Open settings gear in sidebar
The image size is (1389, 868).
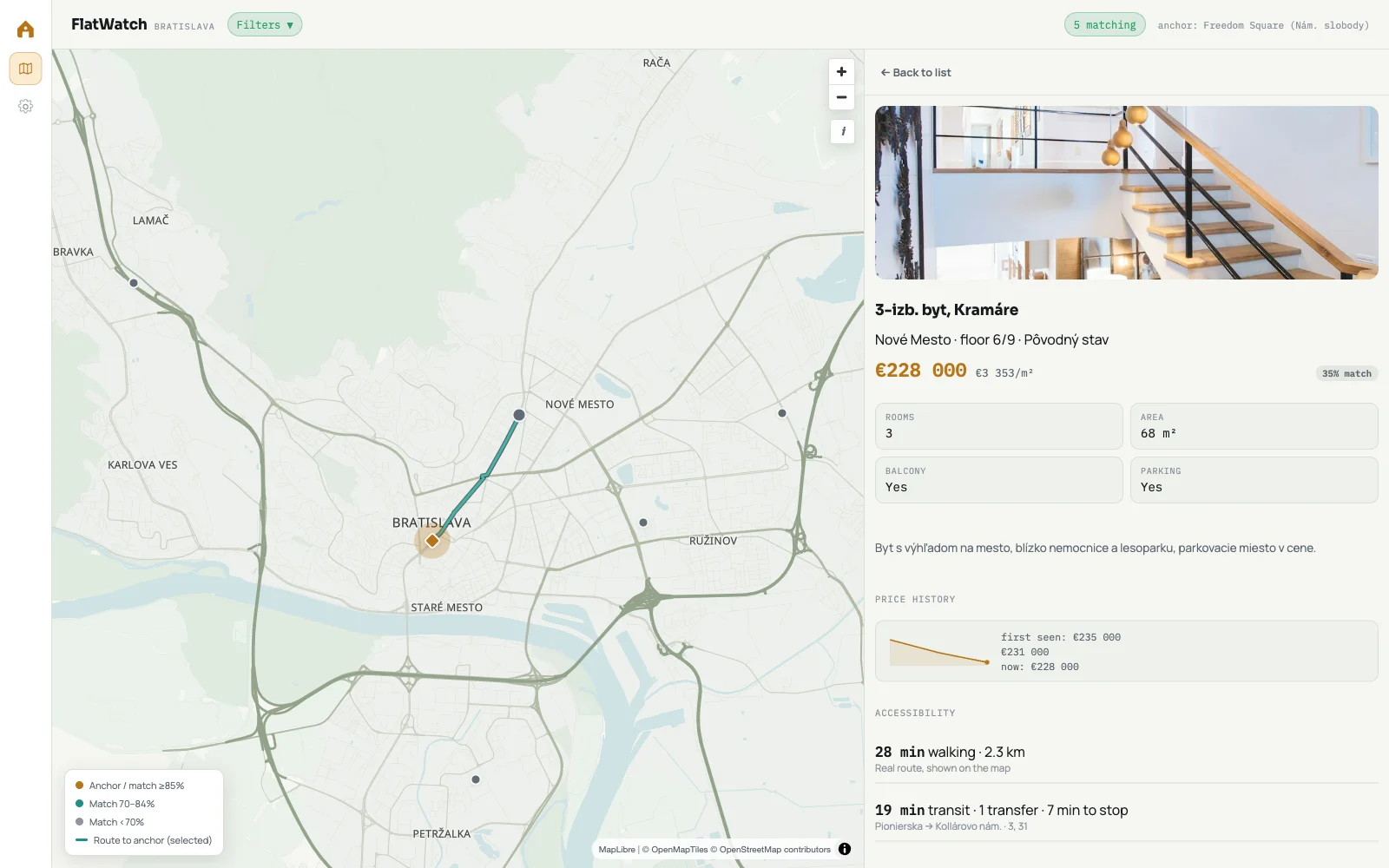tap(25, 106)
